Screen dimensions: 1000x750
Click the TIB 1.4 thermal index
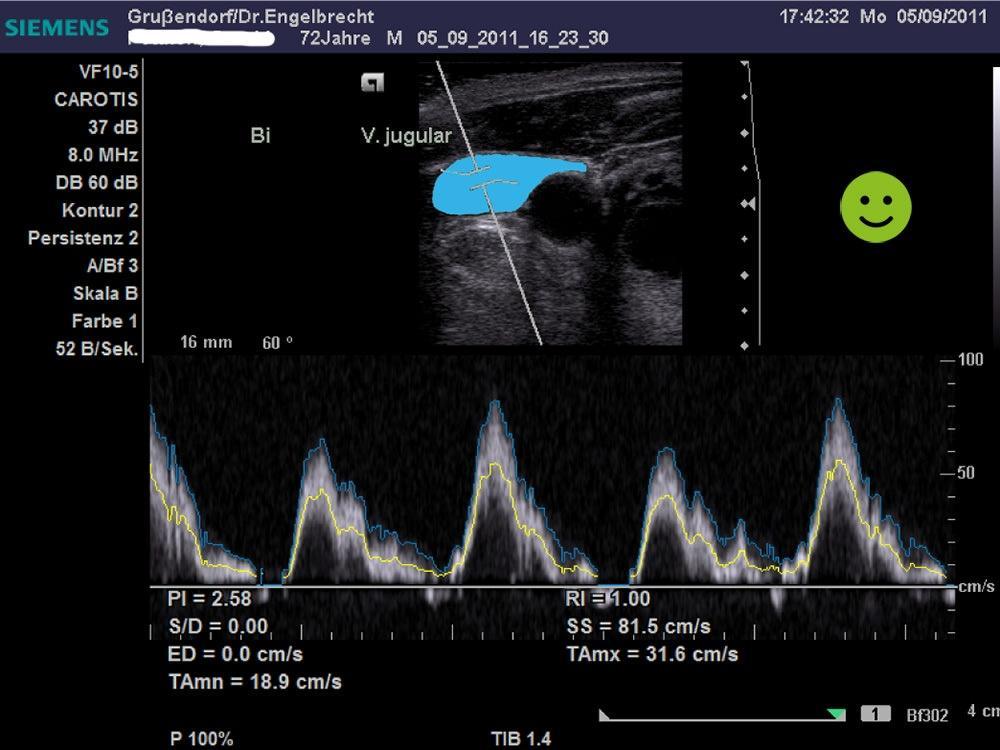click(521, 739)
